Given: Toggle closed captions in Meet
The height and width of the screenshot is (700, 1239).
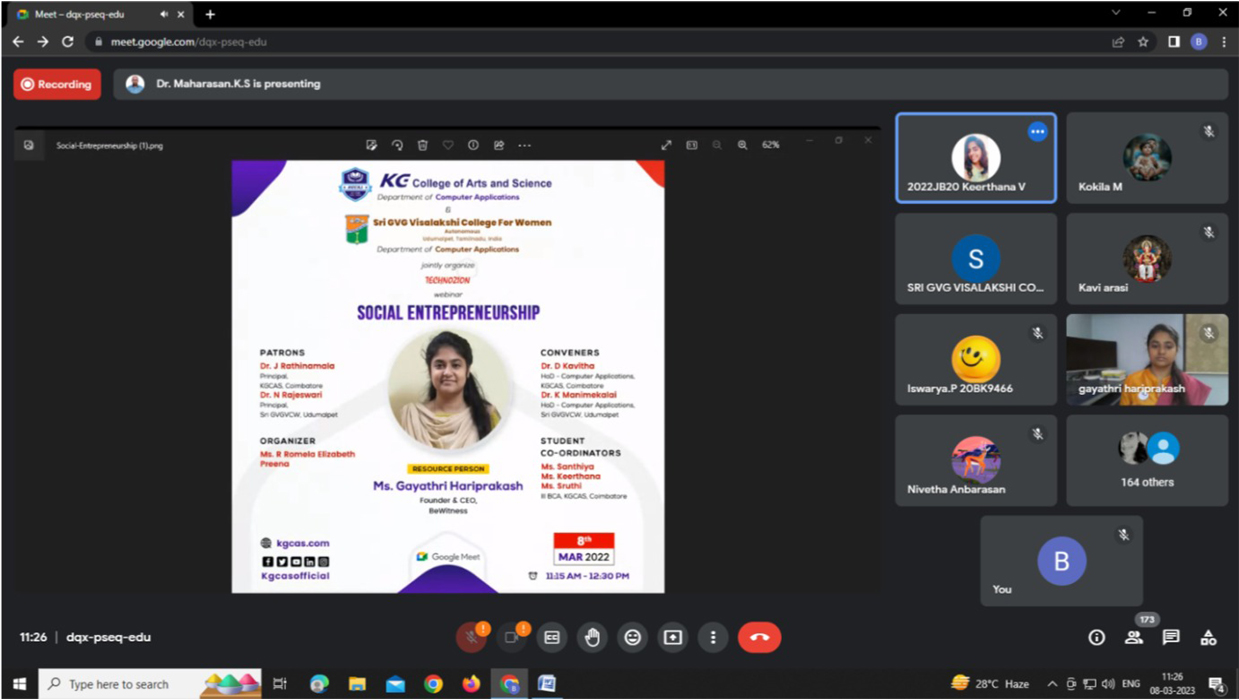Looking at the screenshot, I should (x=552, y=638).
